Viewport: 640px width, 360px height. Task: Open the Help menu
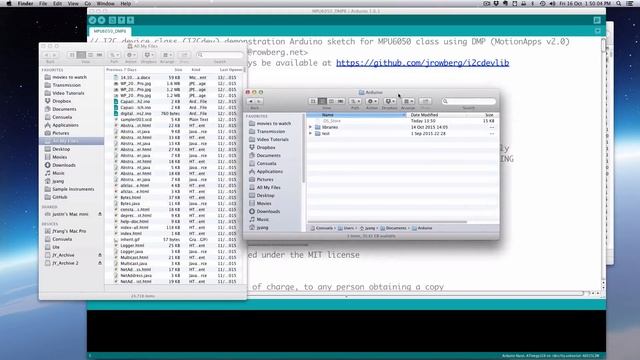click(x=125, y=3)
